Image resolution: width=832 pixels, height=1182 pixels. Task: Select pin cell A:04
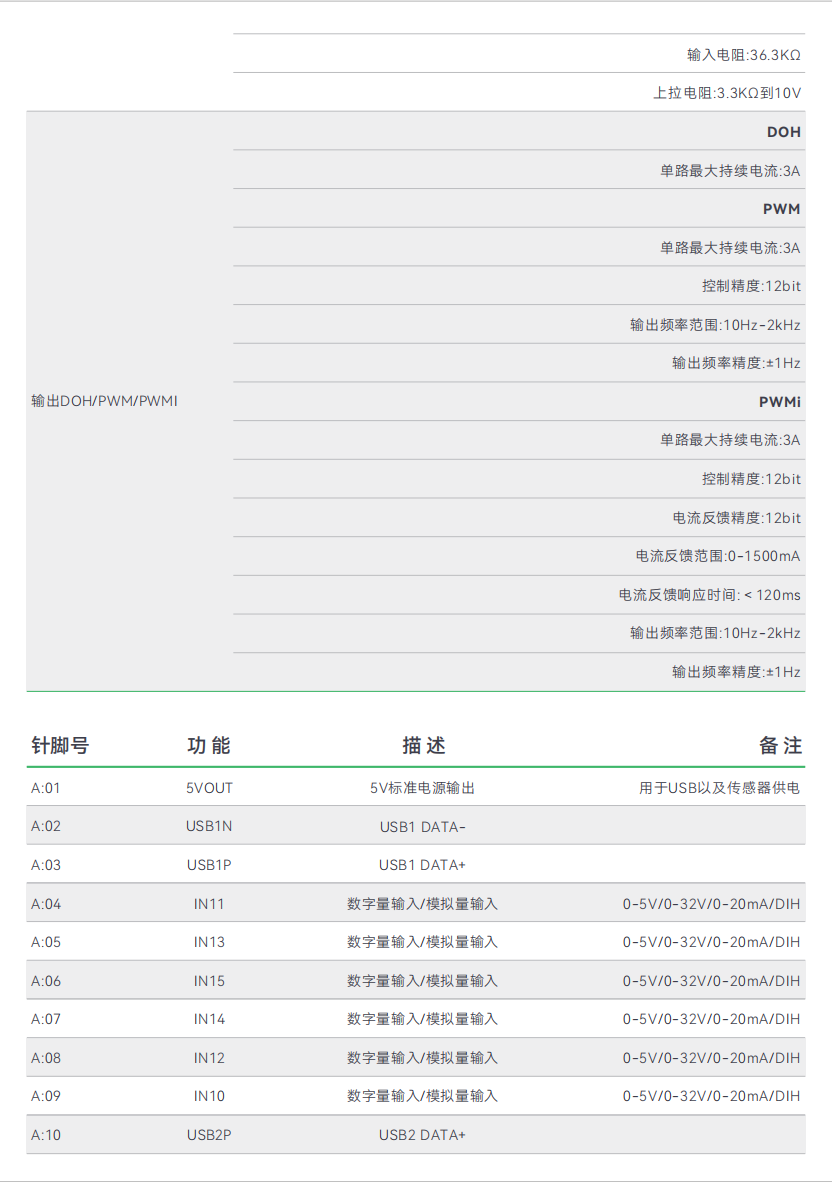(x=45, y=905)
